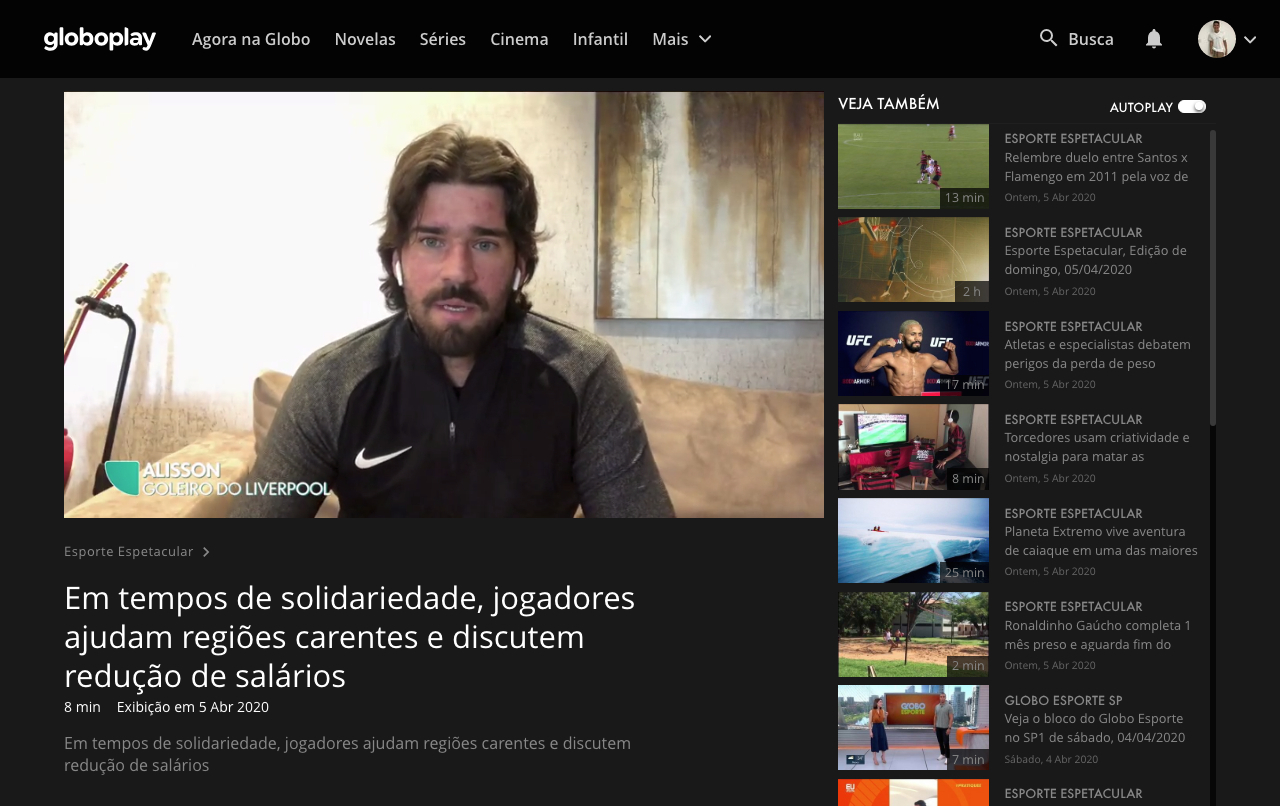Viewport: 1280px width, 806px height.
Task: Open the Planeta Extremo kayak thumbnail
Action: 913,540
